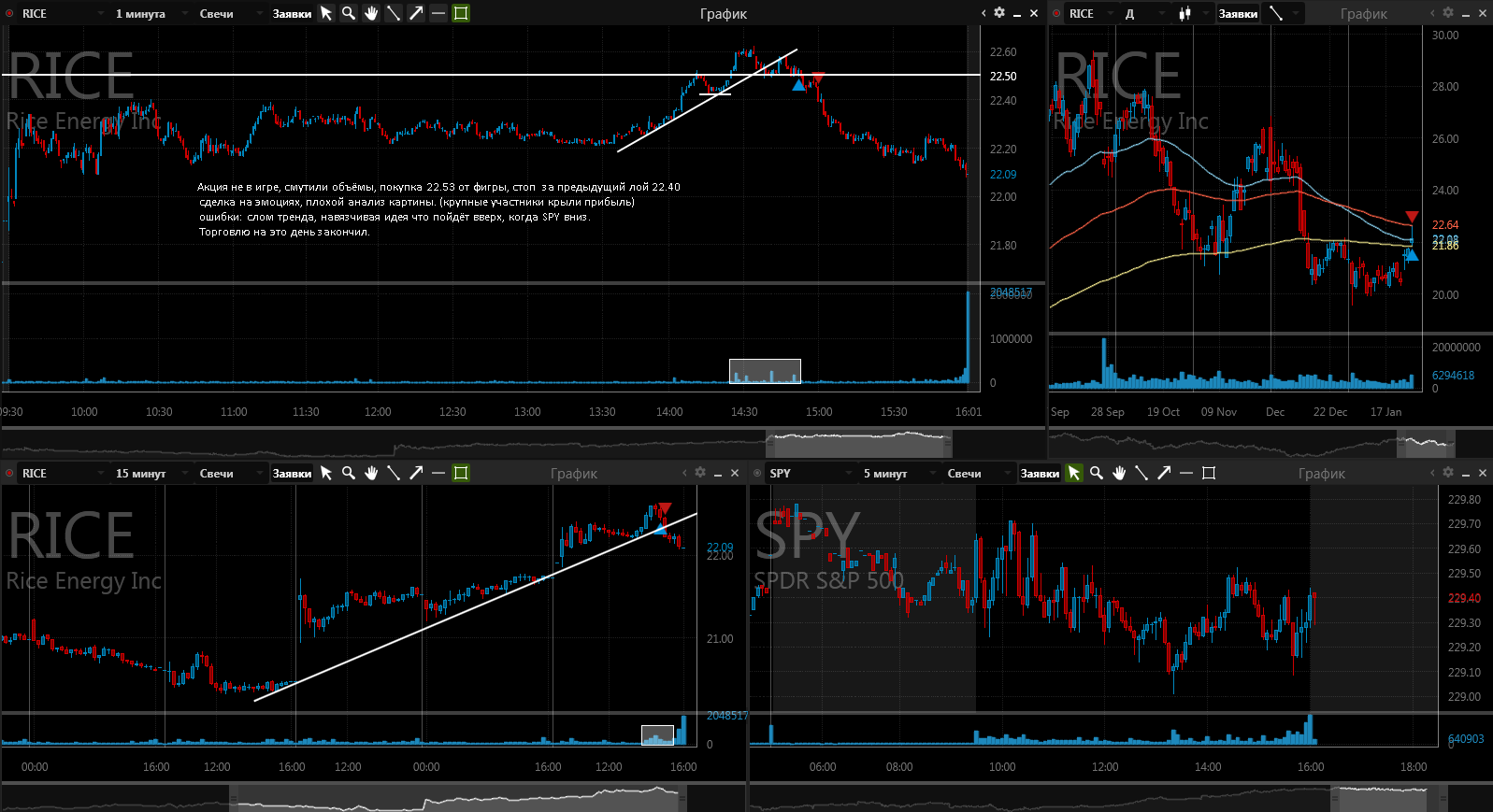Expand the drawing tool dropdown arrow in the daily chart
Viewport: 1493px width, 812px height.
(1296, 13)
